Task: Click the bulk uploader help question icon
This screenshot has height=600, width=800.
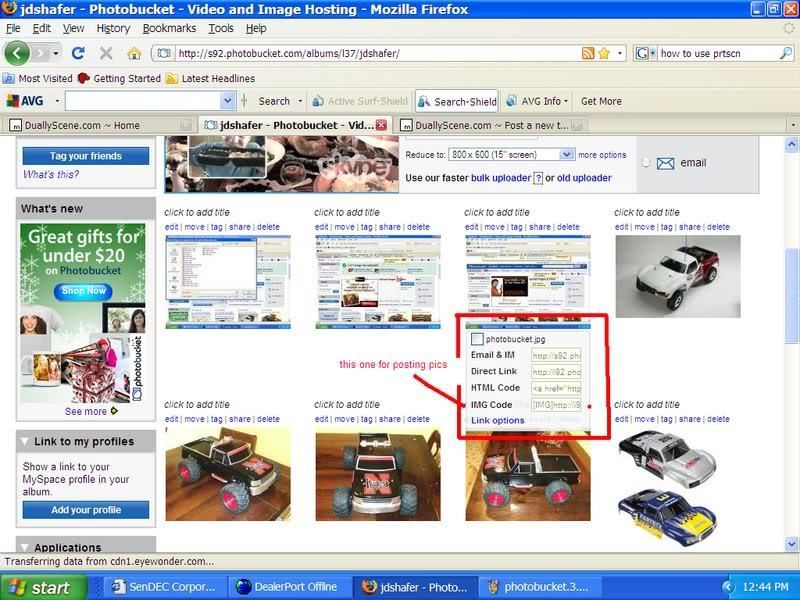Action: tap(538, 178)
